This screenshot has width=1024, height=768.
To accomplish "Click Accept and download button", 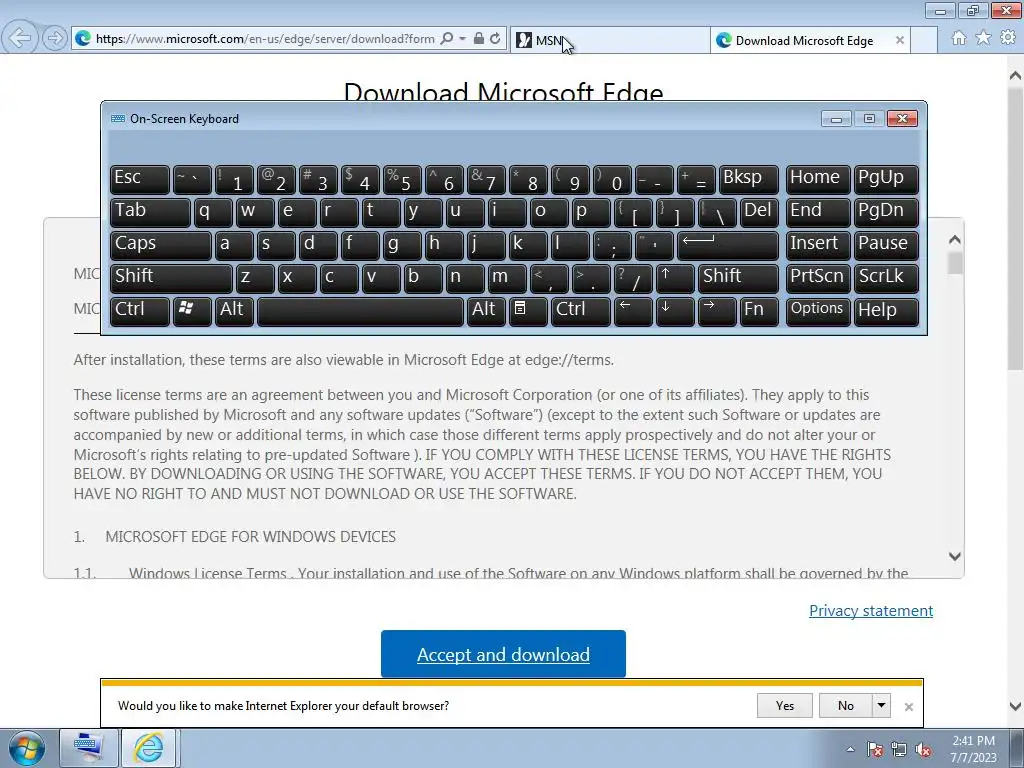I will pos(503,654).
